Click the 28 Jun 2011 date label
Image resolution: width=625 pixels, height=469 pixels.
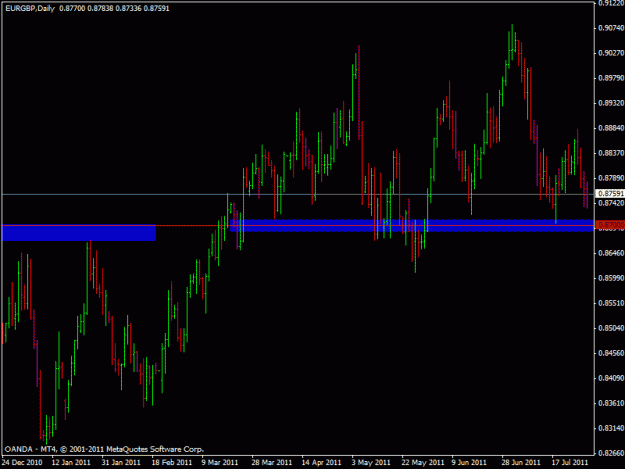[521, 463]
